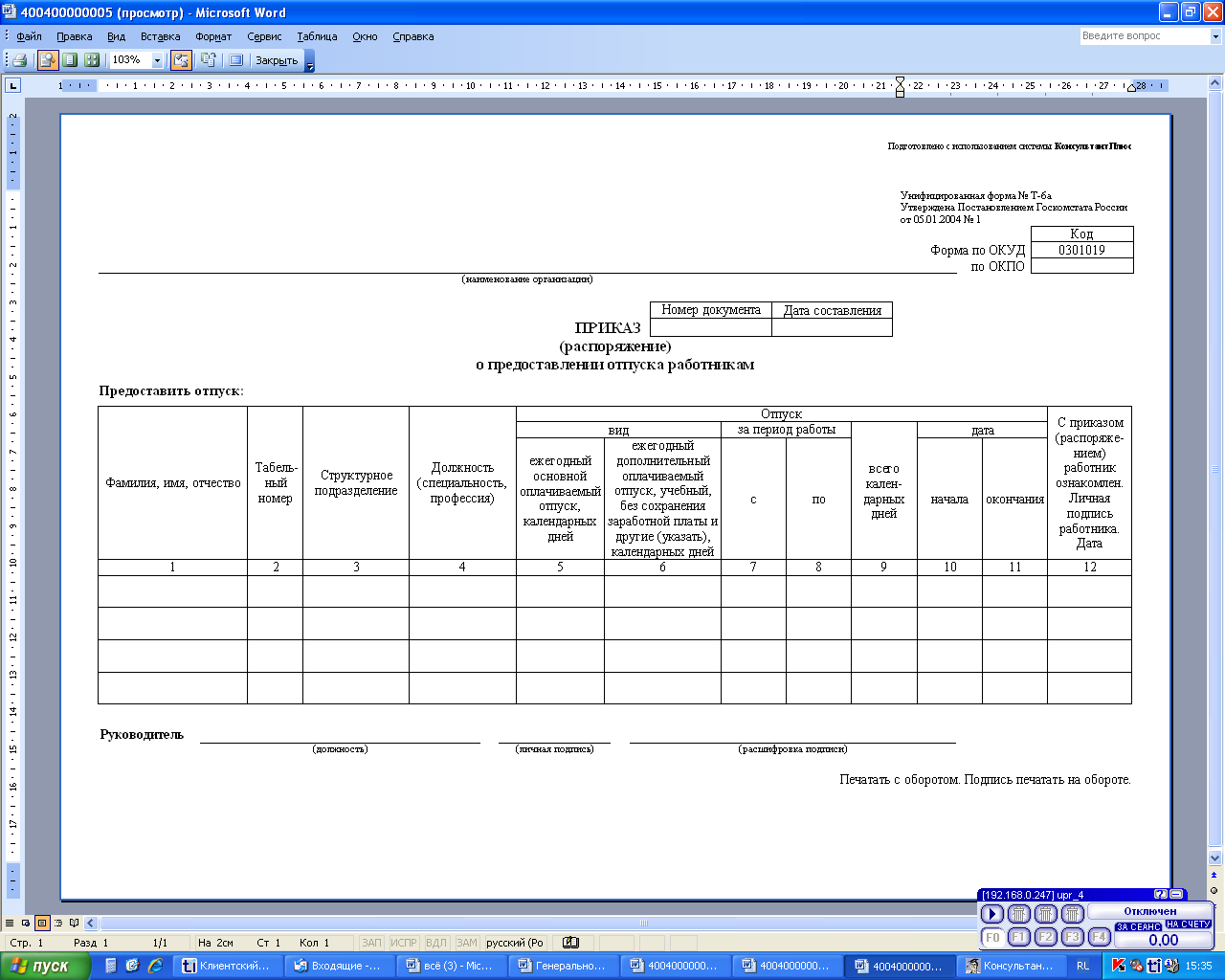Switch to Консультант taskbar window
The image size is (1225, 980).
[1013, 967]
